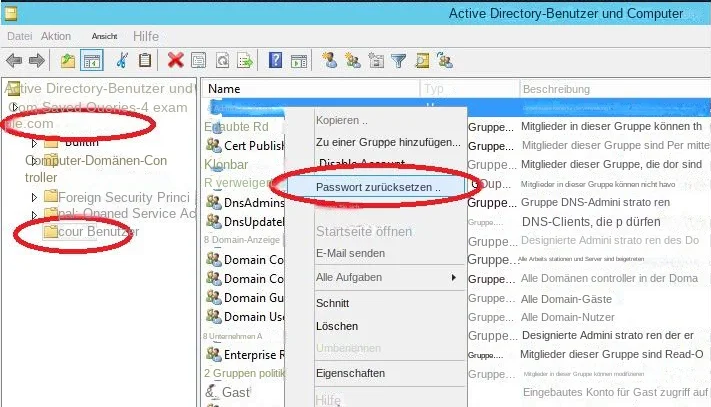711x407 pixels.
Task: Sort by the Name column header
Action: (x=224, y=89)
